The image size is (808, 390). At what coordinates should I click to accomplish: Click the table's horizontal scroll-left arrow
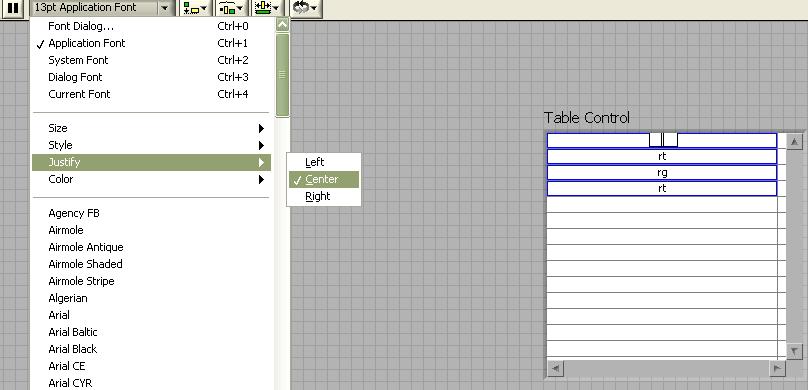pyautogui.click(x=556, y=368)
